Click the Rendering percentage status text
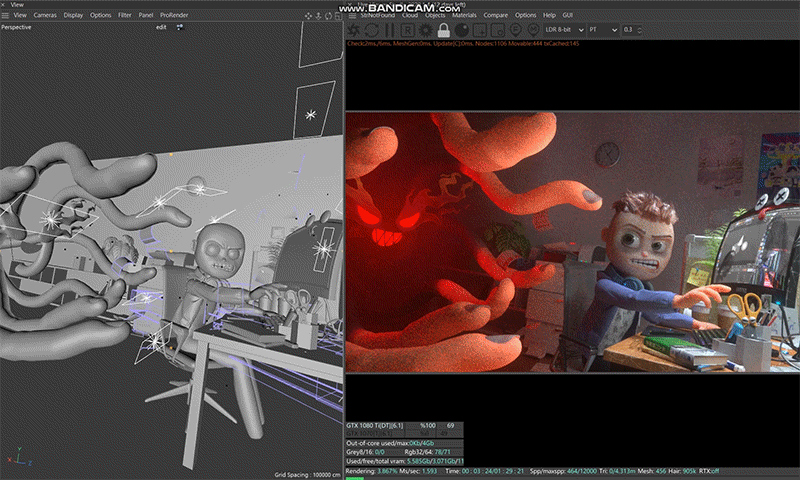 click(371, 471)
